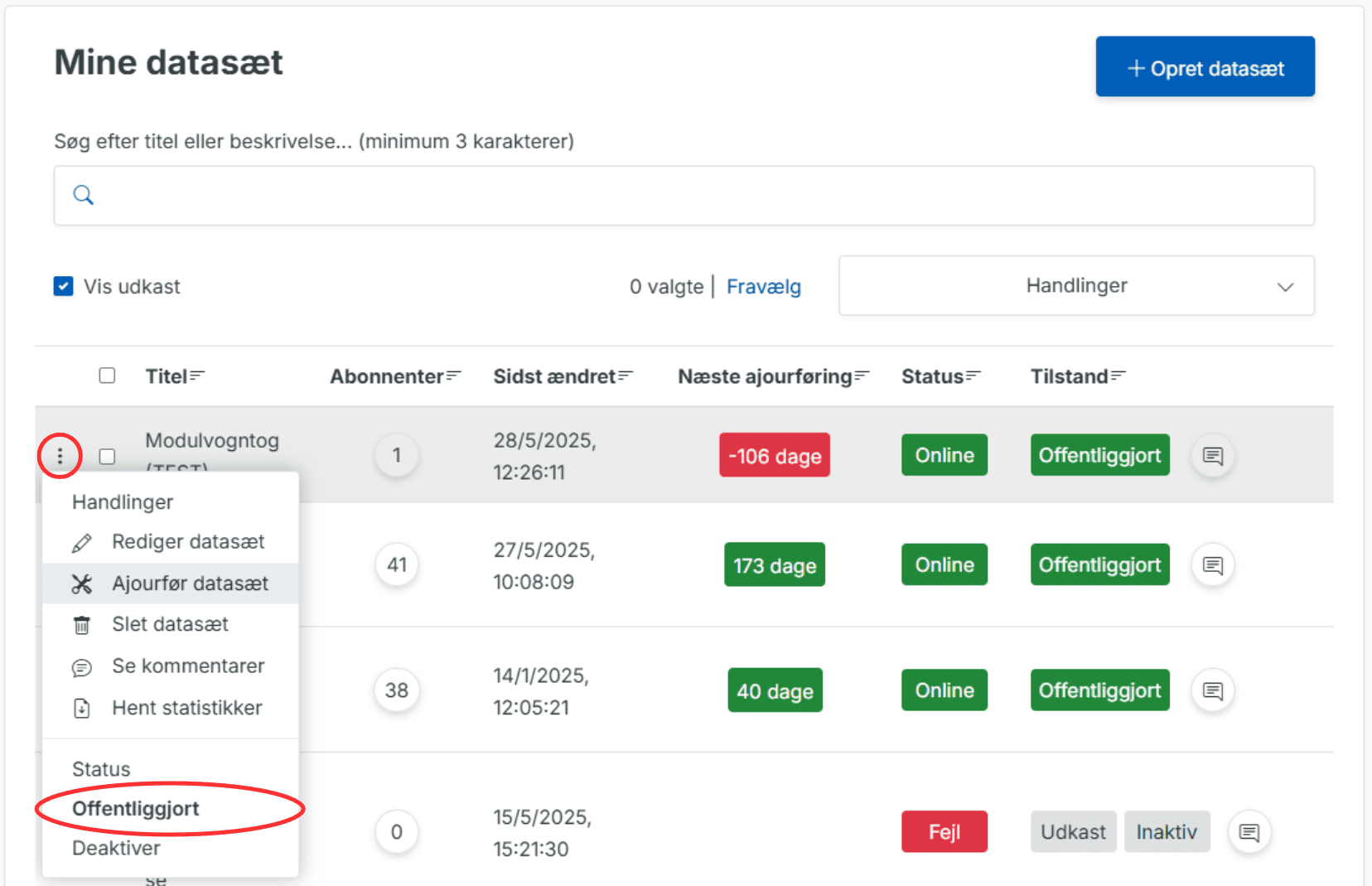The height and width of the screenshot is (886, 1372).
Task: Select the Modulvogntog dataset checkbox
Action: tap(107, 457)
